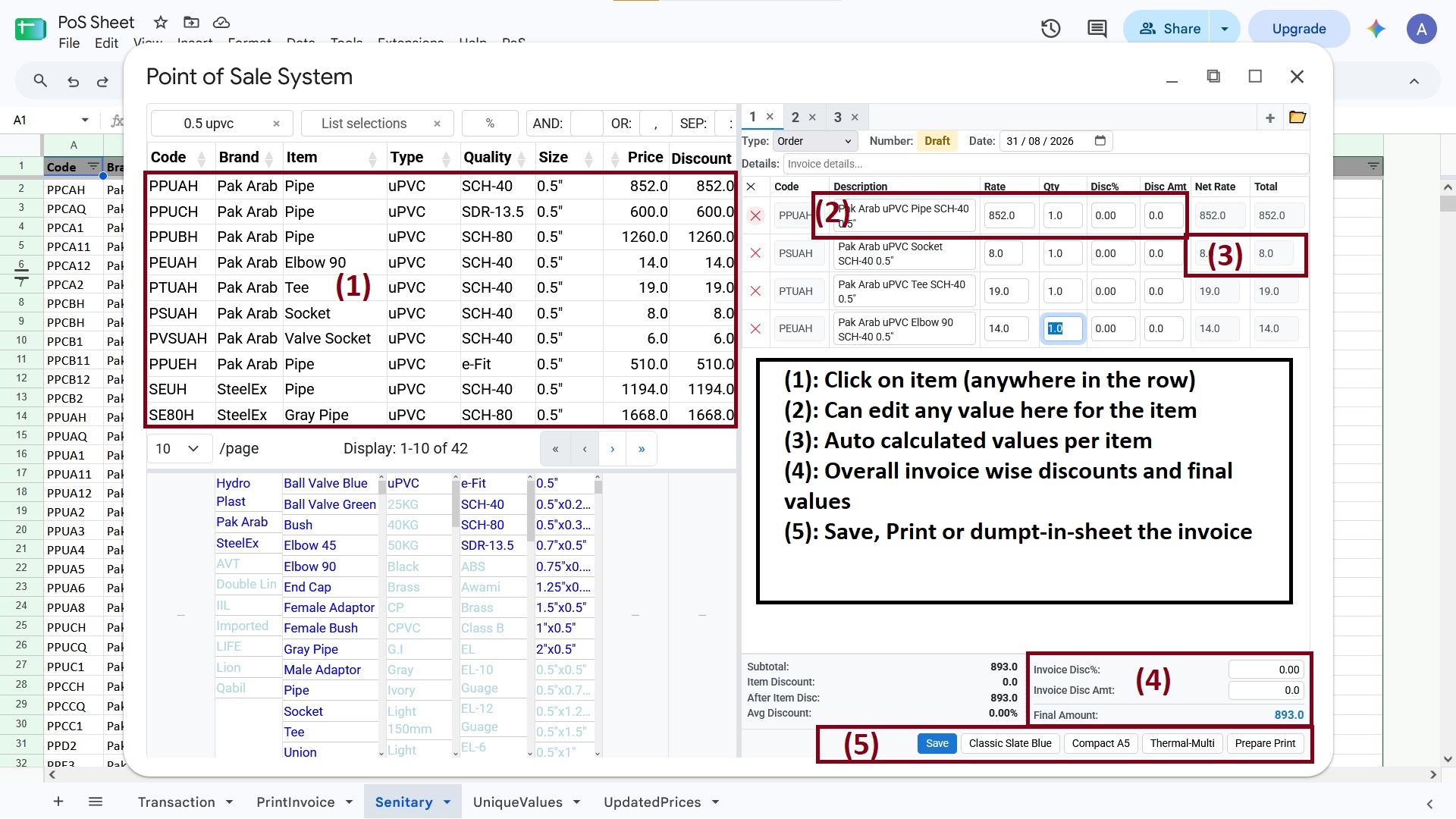Open the Google account avatar
Image resolution: width=1456 pixels, height=819 pixels.
1421,29
